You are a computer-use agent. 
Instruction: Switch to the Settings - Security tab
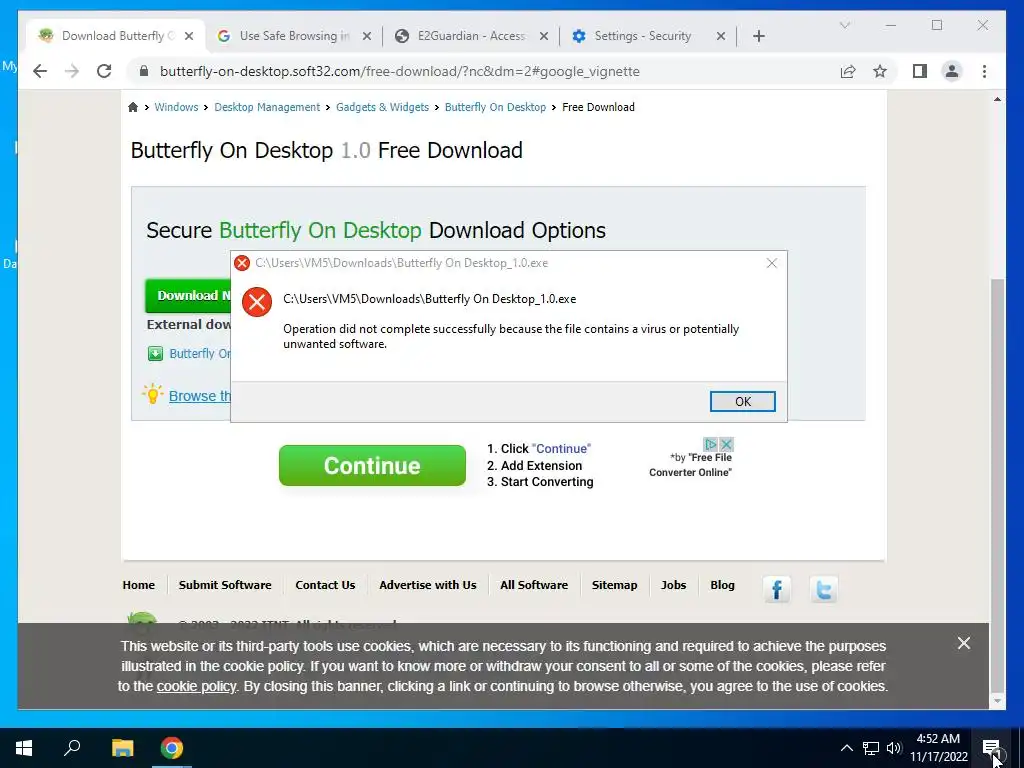tap(643, 36)
